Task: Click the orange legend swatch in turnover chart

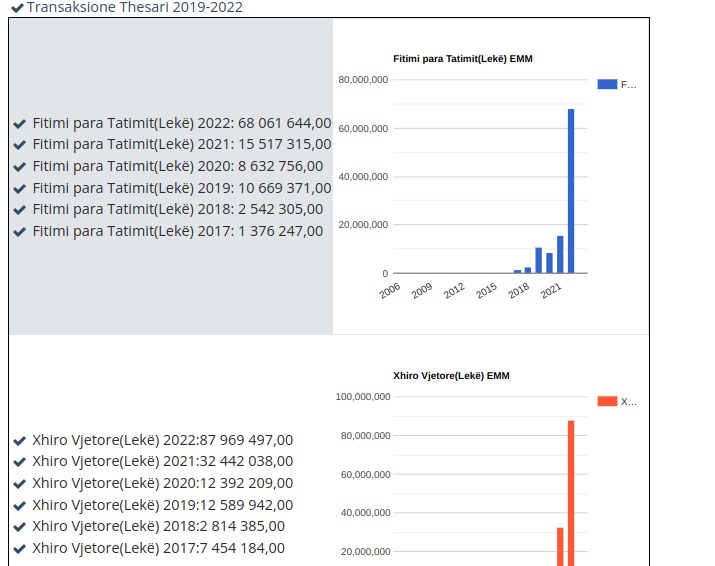Action: tap(606, 402)
